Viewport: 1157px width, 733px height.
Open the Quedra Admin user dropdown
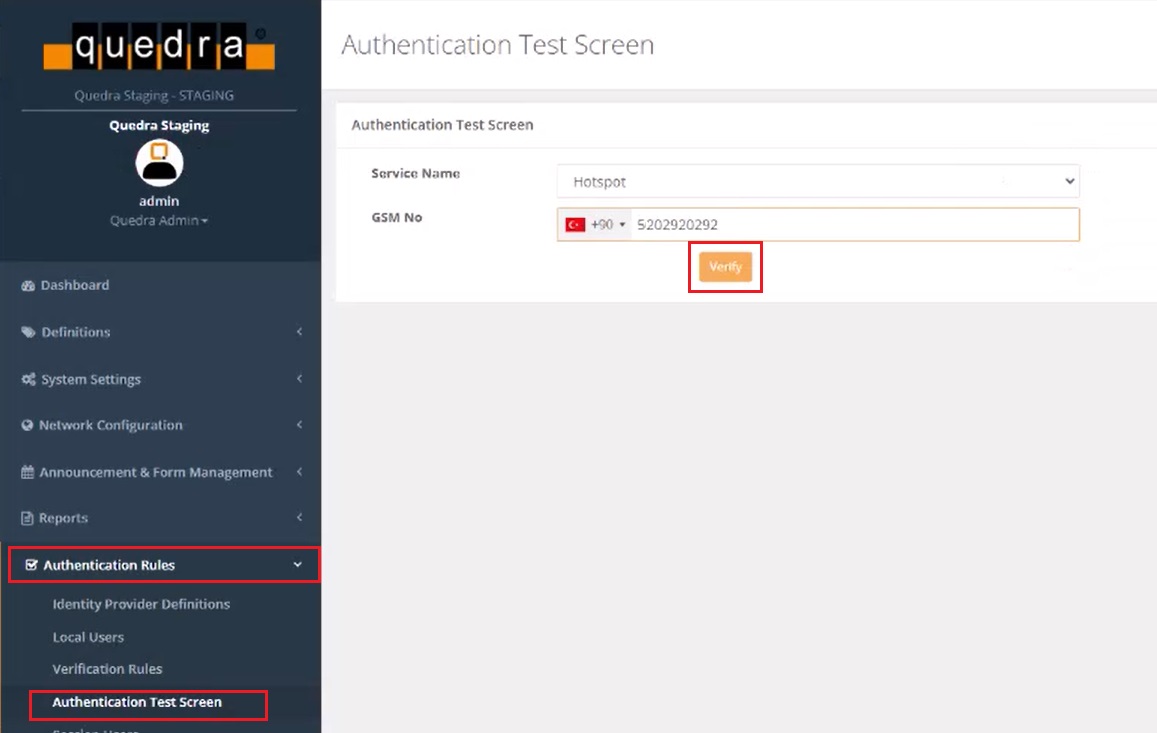tap(159, 221)
